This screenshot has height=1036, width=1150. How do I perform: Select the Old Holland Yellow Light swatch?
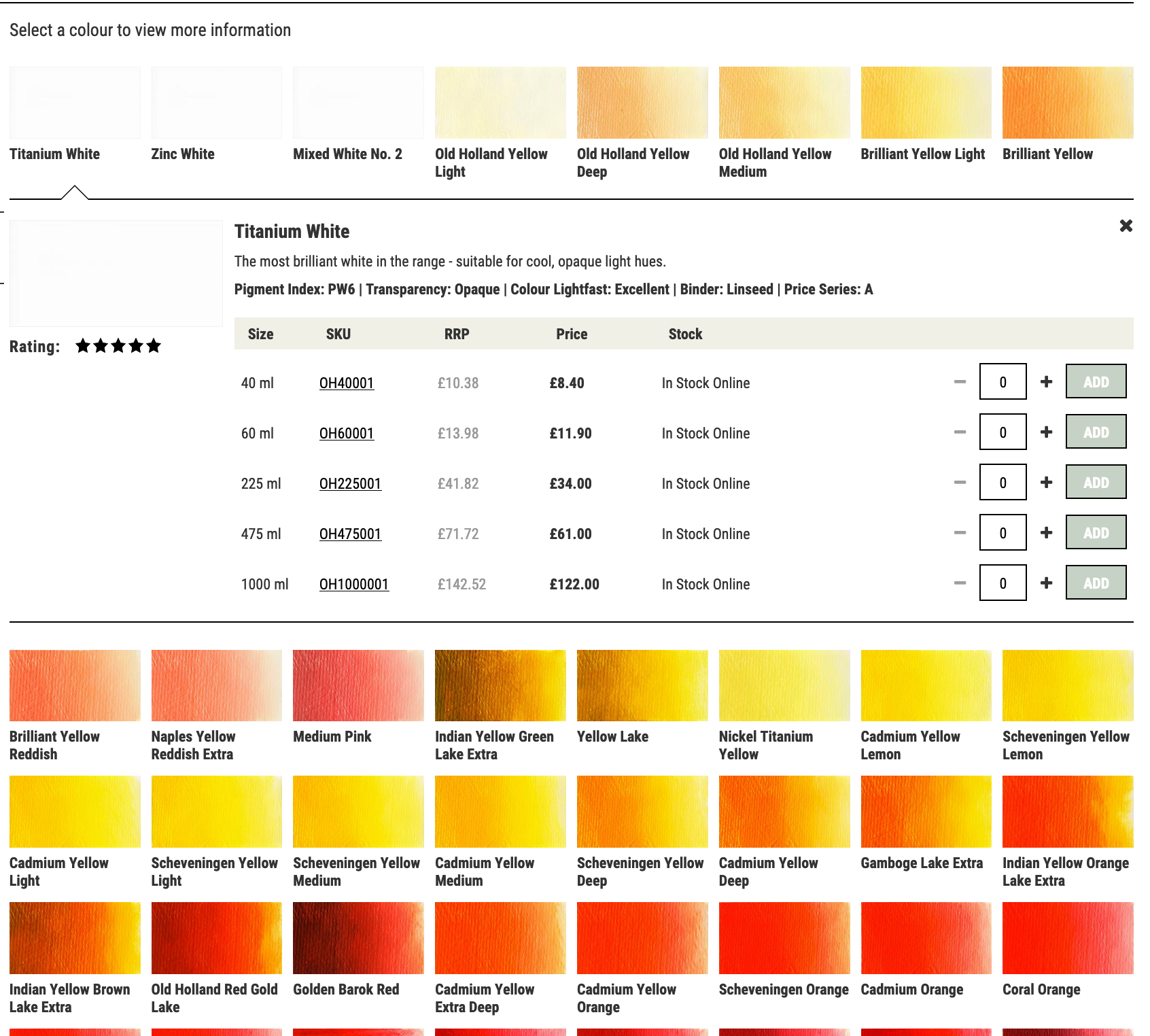pyautogui.click(x=500, y=103)
